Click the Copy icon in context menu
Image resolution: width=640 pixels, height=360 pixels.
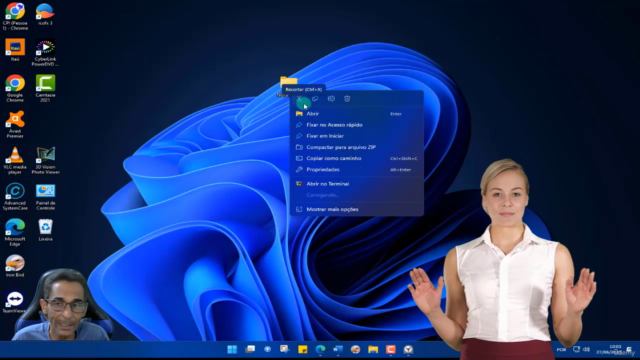[x=315, y=99]
